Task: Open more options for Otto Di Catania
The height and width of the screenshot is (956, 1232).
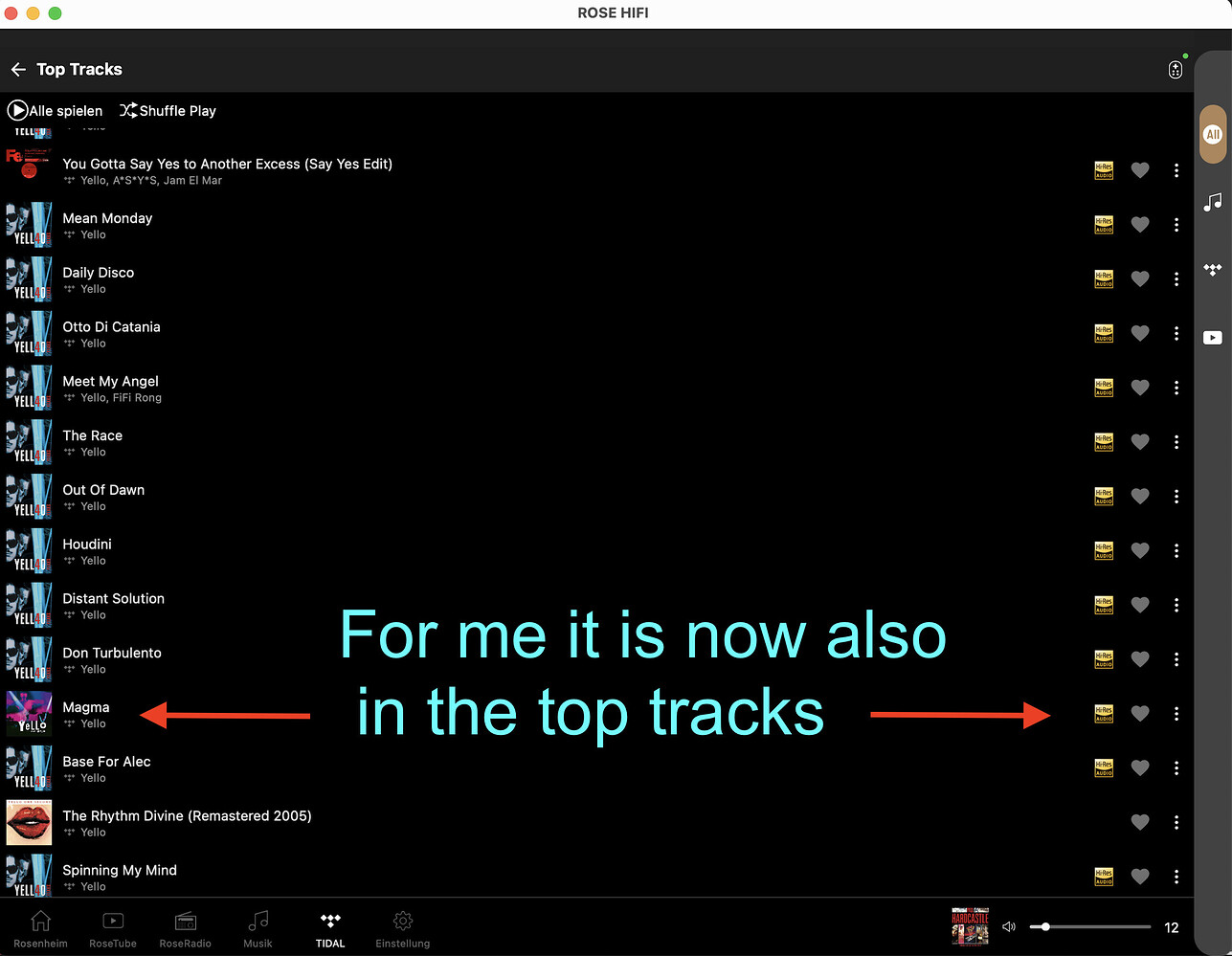Action: (1176, 333)
